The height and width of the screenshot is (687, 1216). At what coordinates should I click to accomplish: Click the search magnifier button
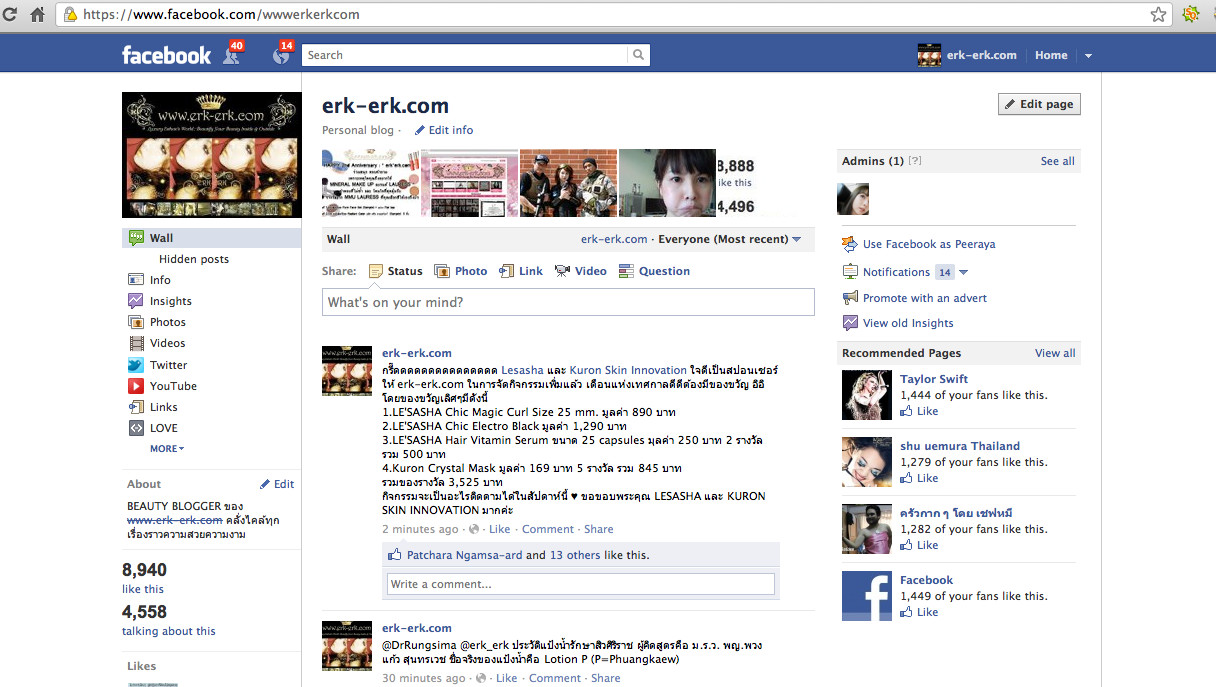click(639, 55)
